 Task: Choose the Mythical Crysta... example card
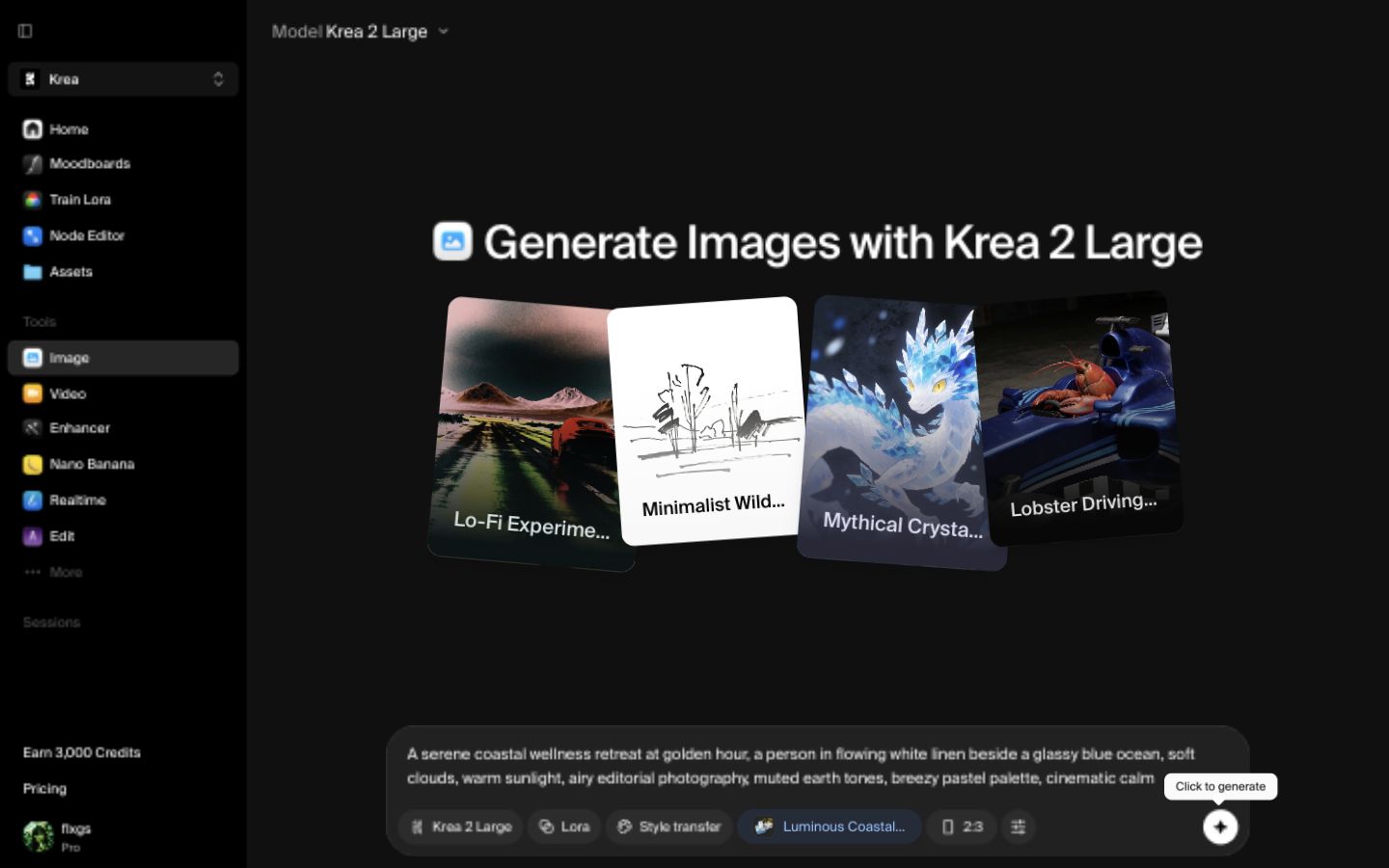coord(897,432)
